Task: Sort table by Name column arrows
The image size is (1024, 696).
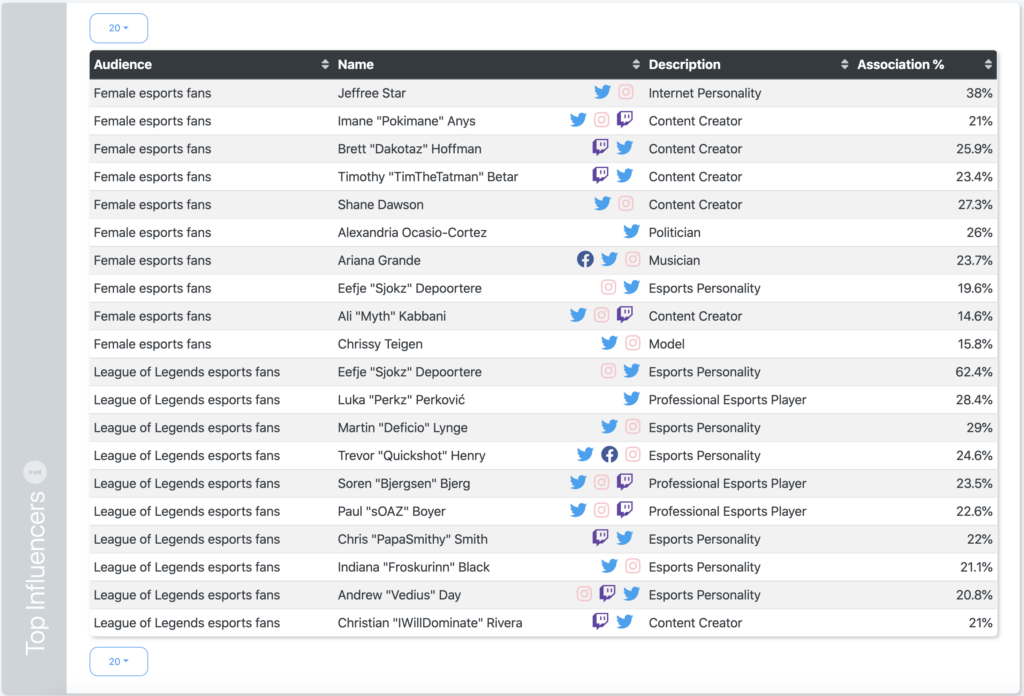Action: click(x=635, y=64)
